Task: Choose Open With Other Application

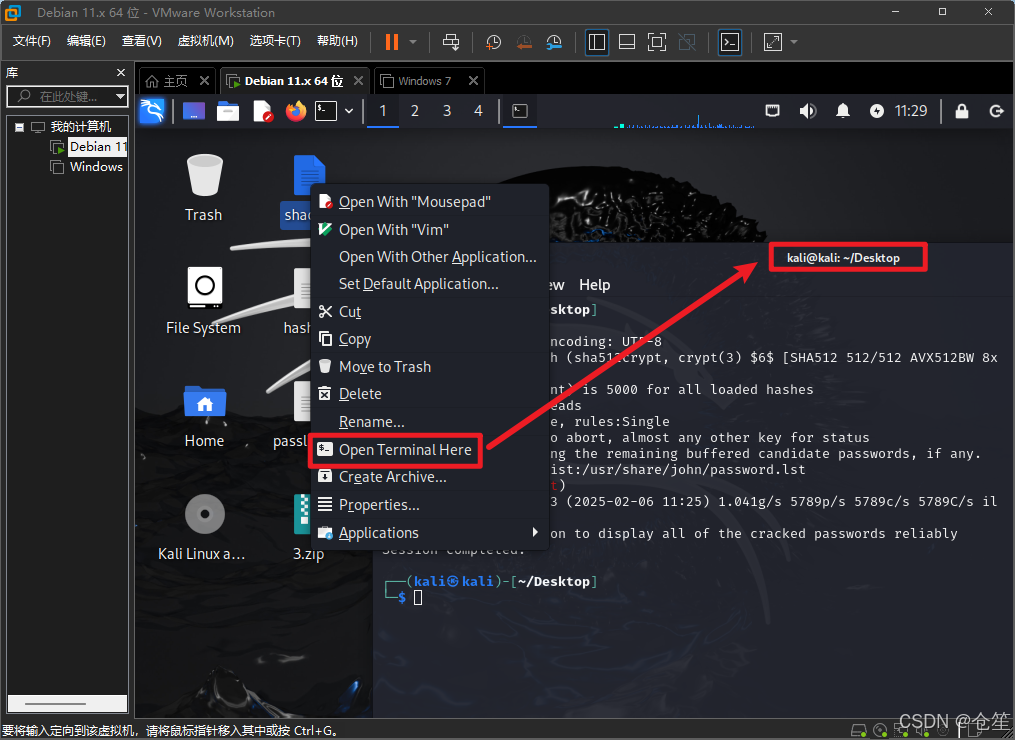Action: (429, 257)
